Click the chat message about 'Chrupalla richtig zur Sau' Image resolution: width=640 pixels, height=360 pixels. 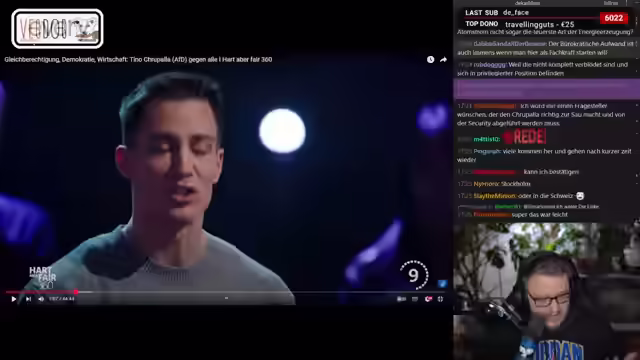pyautogui.click(x=541, y=115)
